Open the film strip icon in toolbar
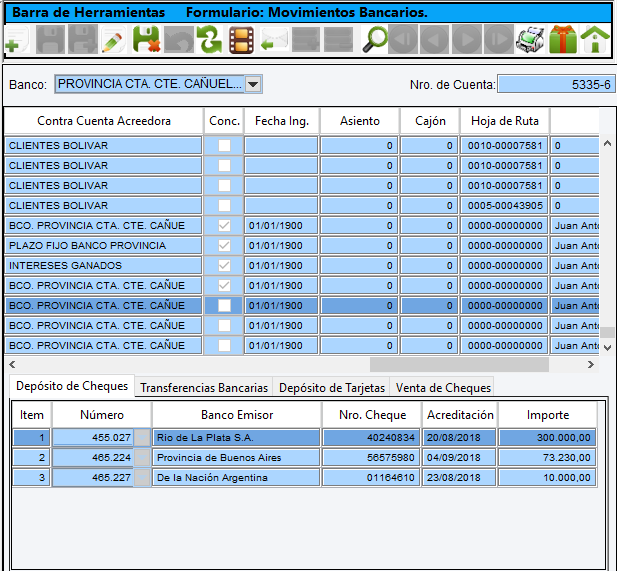The image size is (617, 571). (x=241, y=40)
